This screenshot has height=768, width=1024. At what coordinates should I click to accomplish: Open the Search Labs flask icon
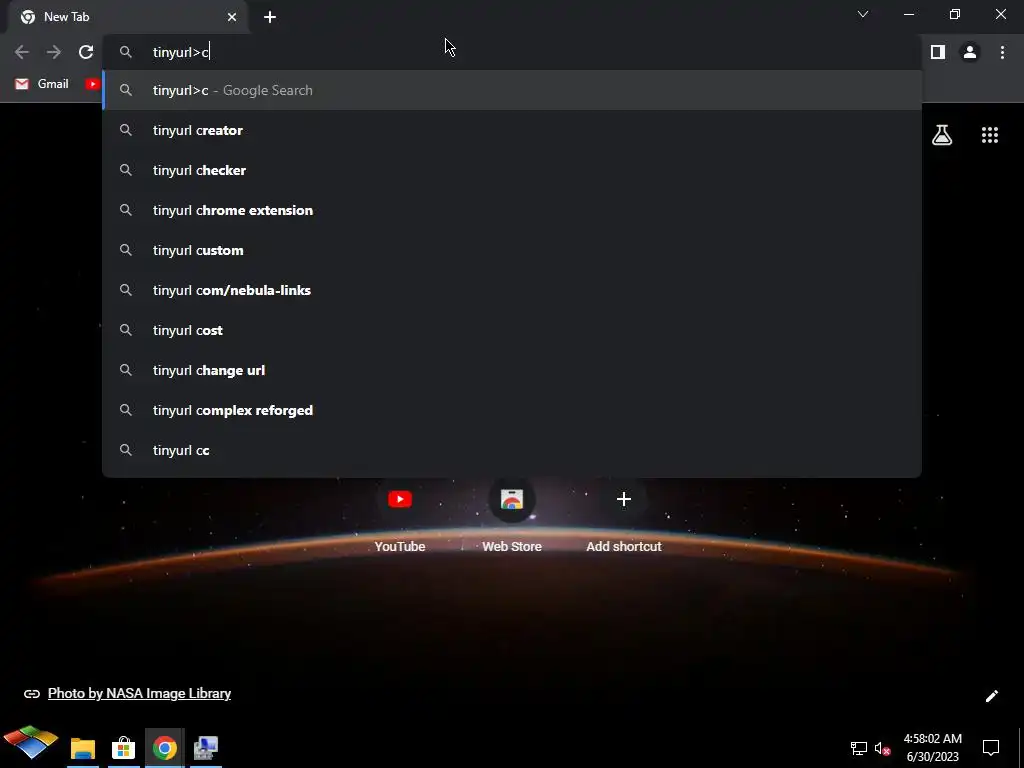click(x=942, y=135)
